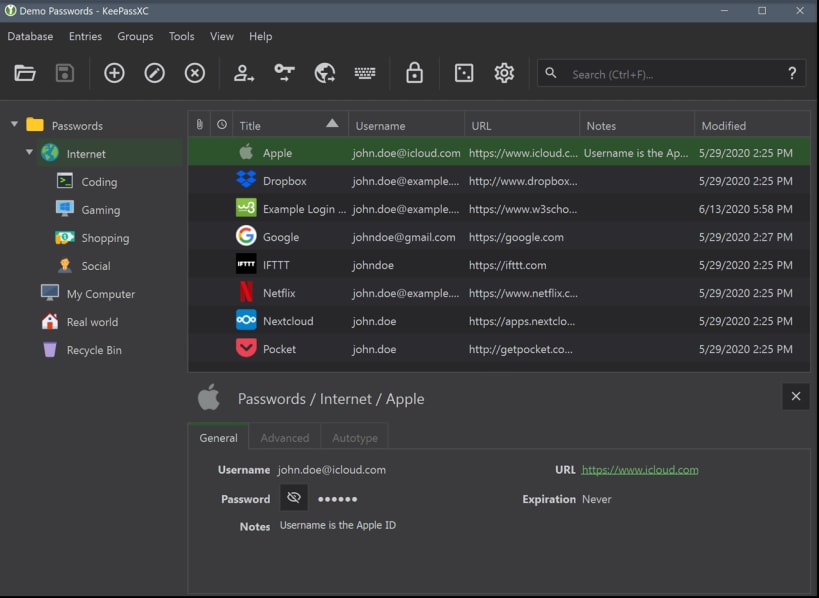Click the Lock database padlock icon

tap(414, 73)
